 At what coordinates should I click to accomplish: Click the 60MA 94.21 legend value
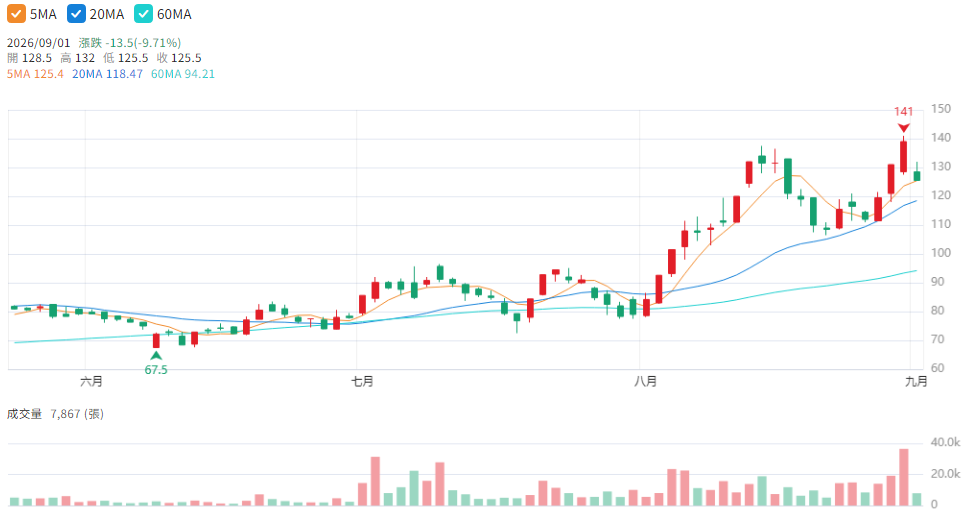pyautogui.click(x=183, y=74)
